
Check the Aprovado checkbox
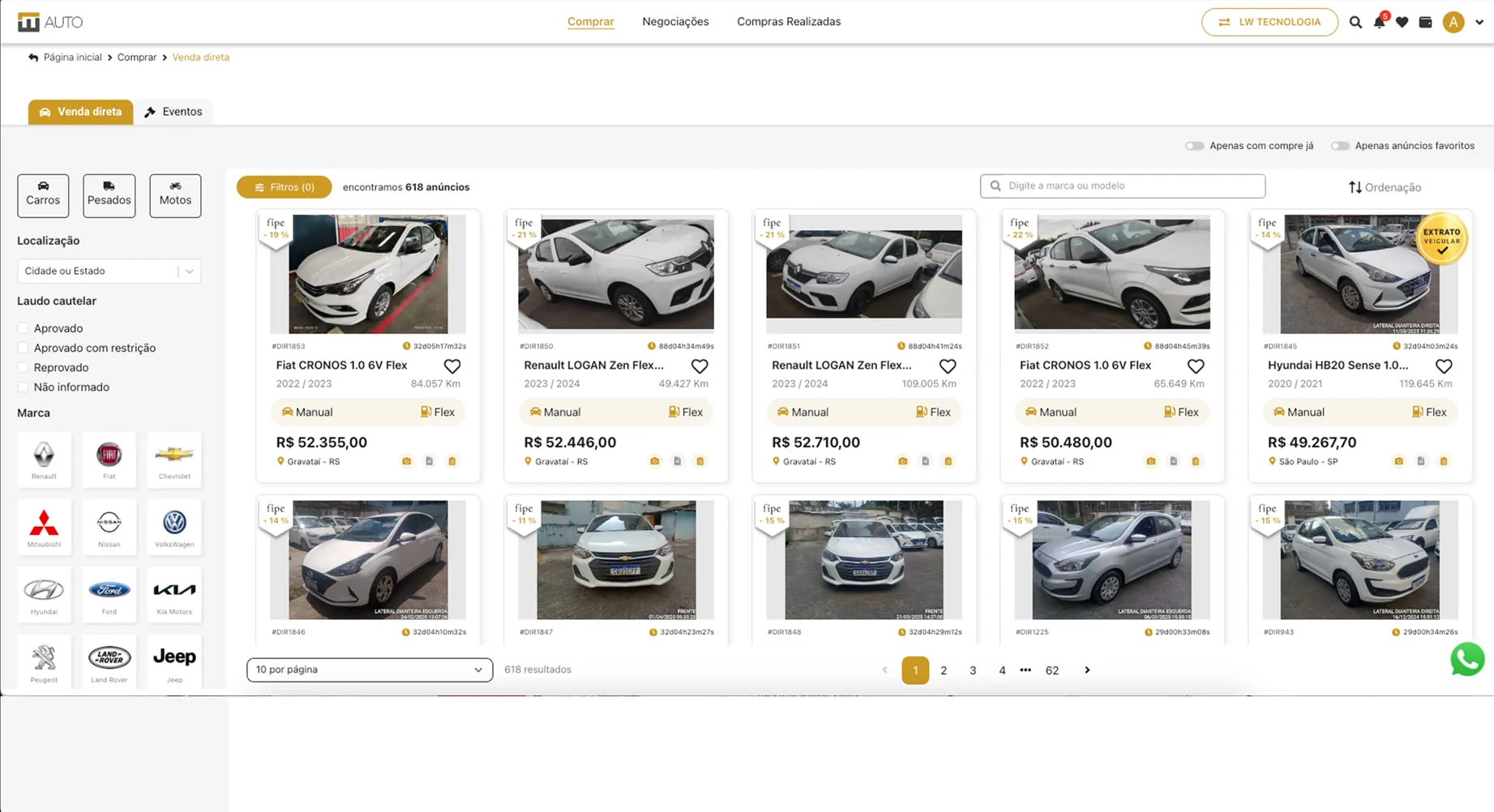coord(23,328)
